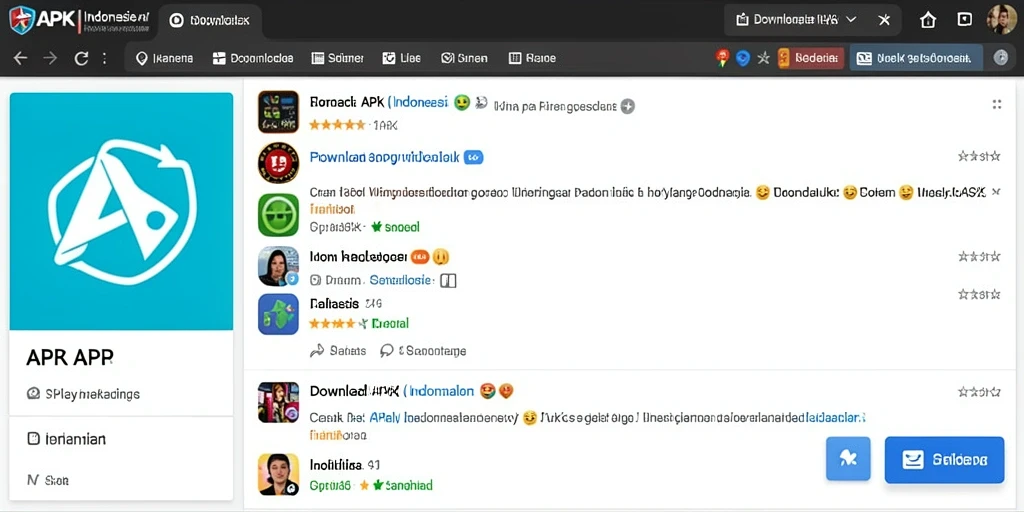Open the green round face app icon
Viewport: 1024px width, 512px height.
pyautogui.click(x=278, y=214)
